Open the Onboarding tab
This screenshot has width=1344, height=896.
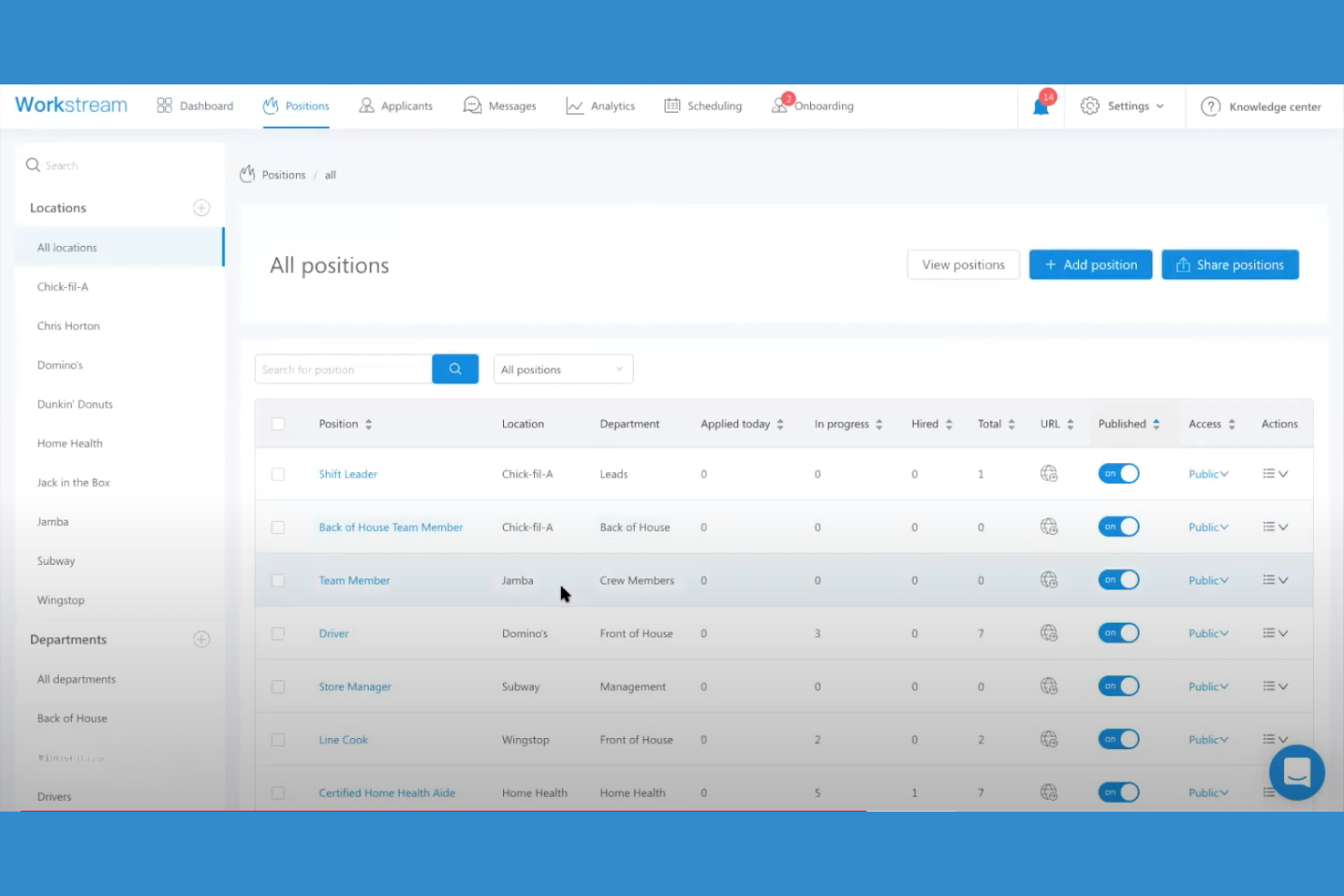[813, 106]
